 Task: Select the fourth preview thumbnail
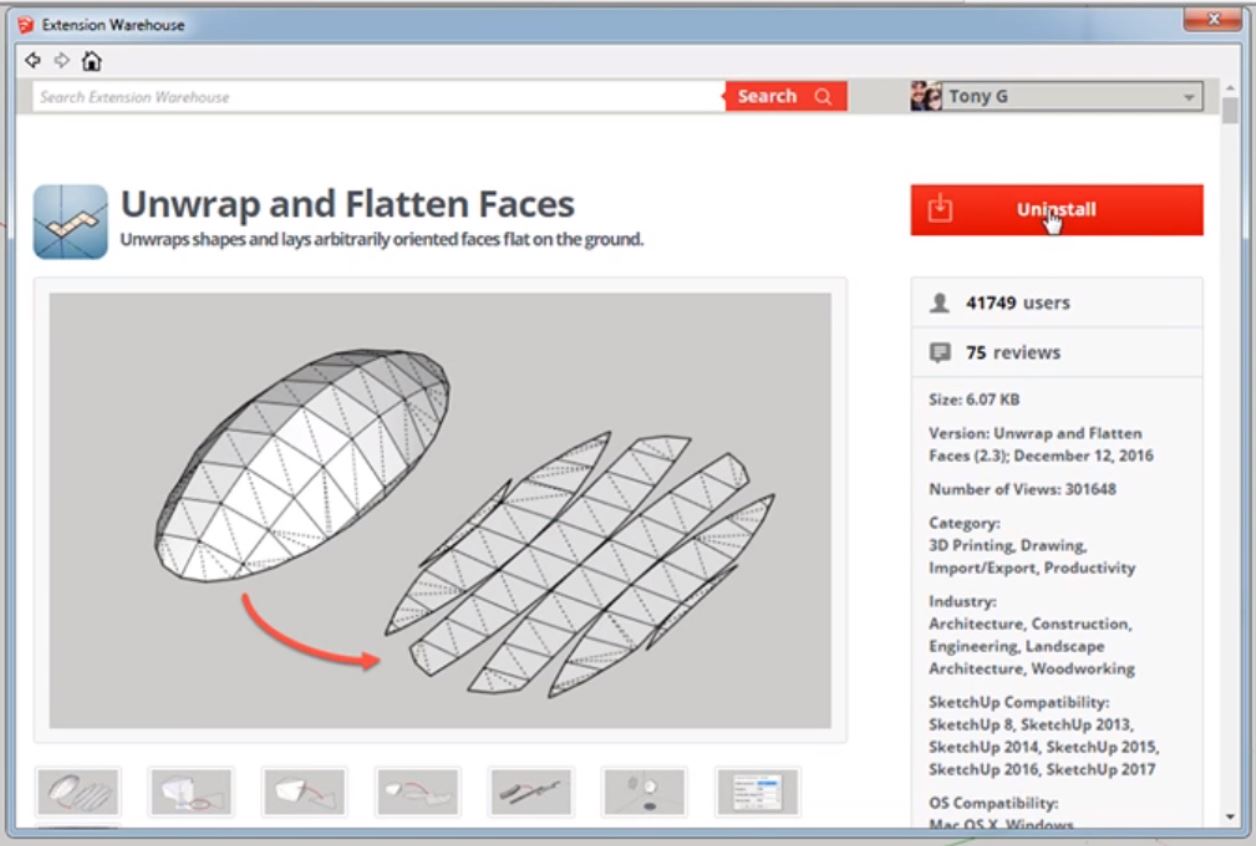(418, 793)
